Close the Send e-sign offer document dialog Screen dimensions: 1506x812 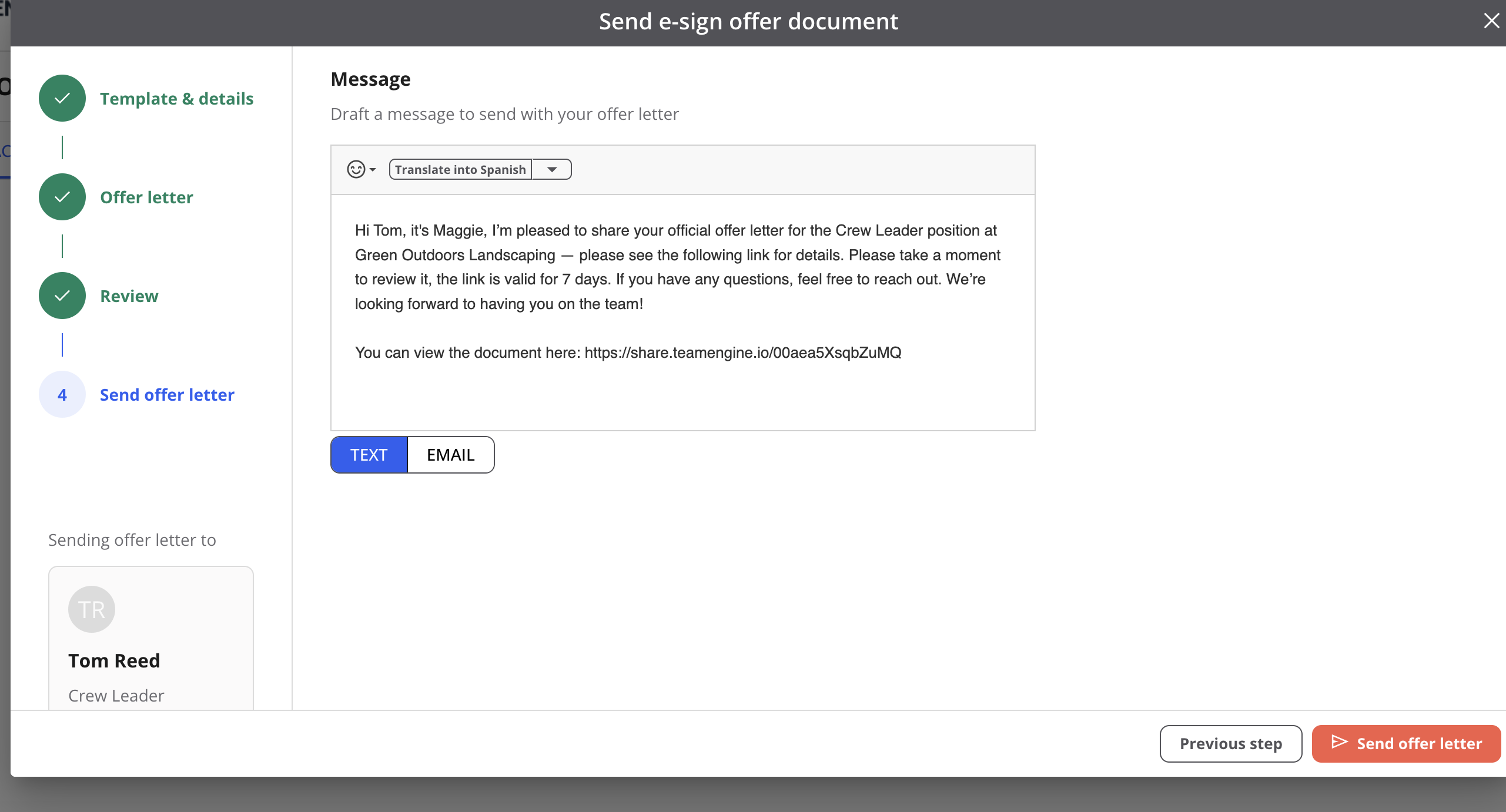tap(1491, 21)
